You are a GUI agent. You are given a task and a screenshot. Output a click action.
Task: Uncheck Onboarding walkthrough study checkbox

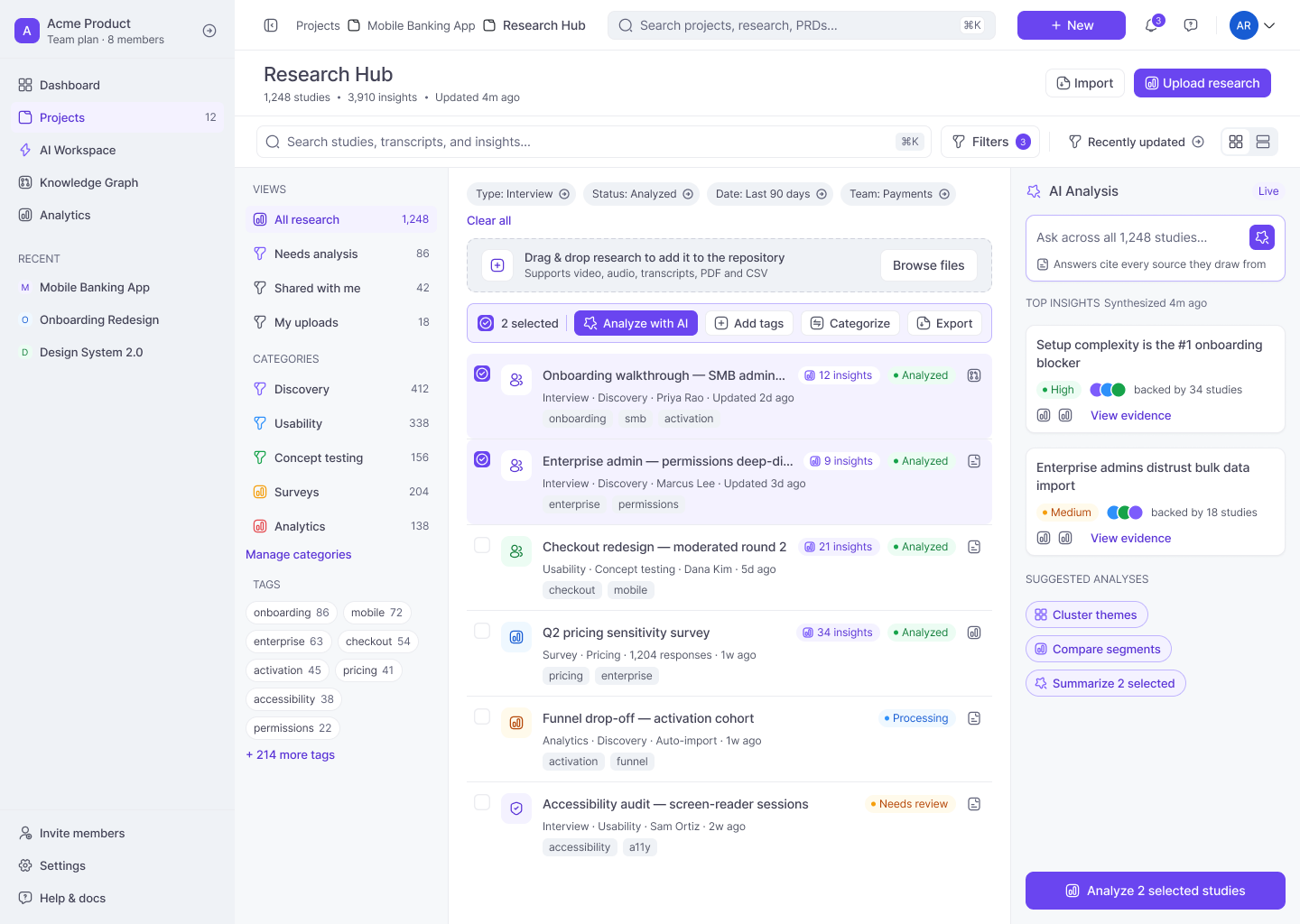482,374
